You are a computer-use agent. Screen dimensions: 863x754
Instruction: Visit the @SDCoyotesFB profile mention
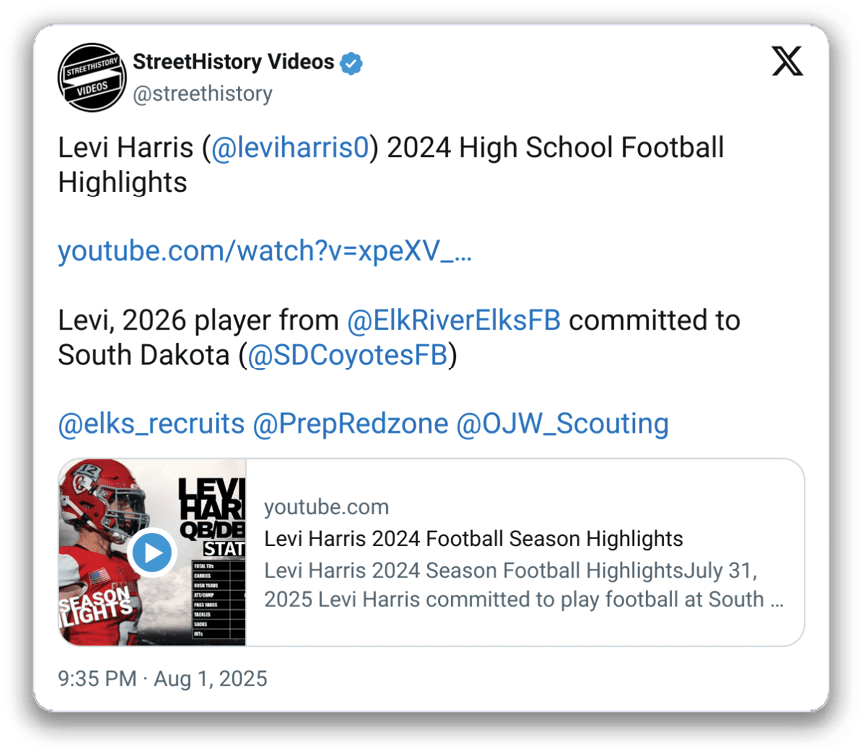[x=347, y=355]
